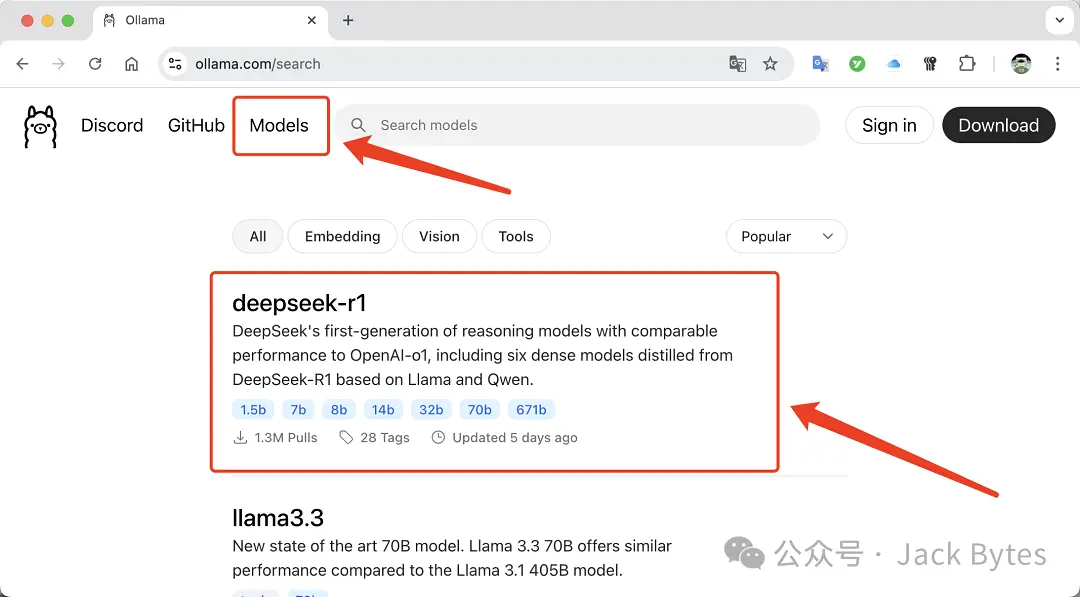Image resolution: width=1080 pixels, height=597 pixels.
Task: Open the browser extensions puzzle icon
Action: click(967, 63)
